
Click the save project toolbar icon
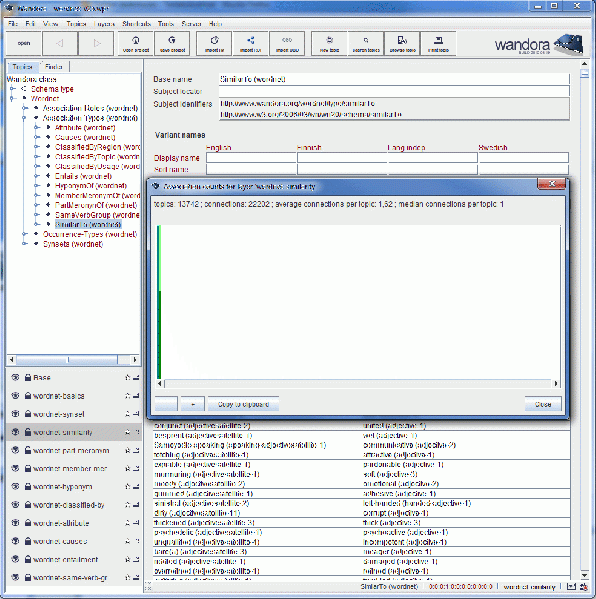click(172, 43)
